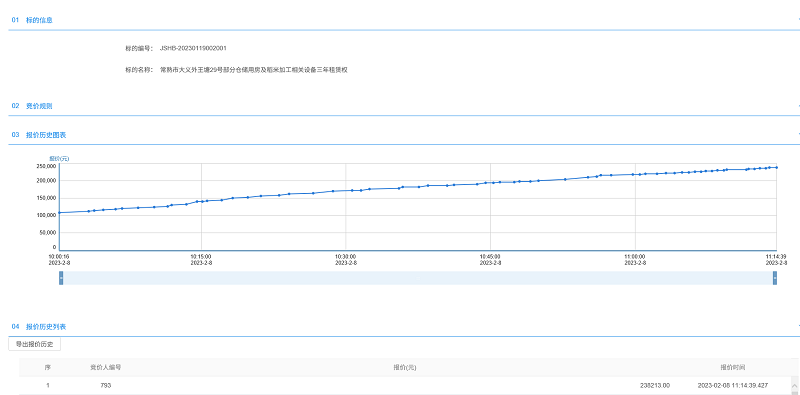800x395 pixels.
Task: Click last chart data point at 11:14:39
Action: [x=776, y=167]
